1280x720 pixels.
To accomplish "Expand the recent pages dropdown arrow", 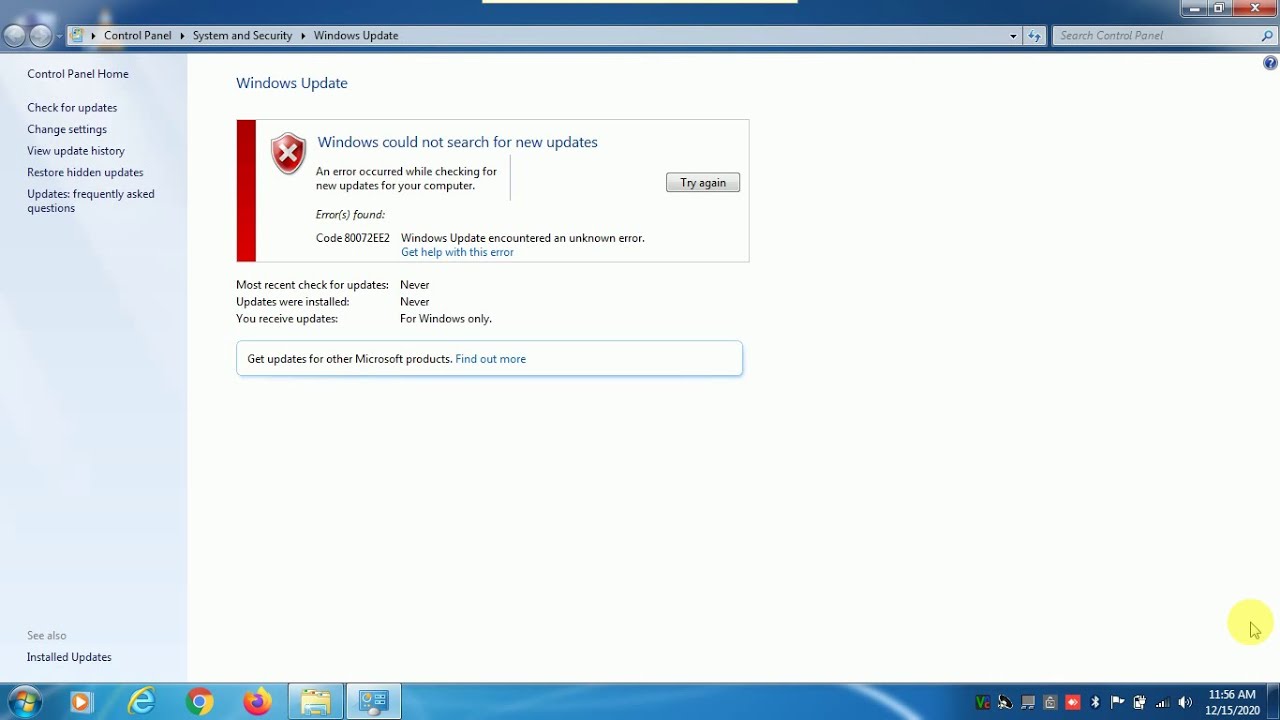I will (60, 36).
